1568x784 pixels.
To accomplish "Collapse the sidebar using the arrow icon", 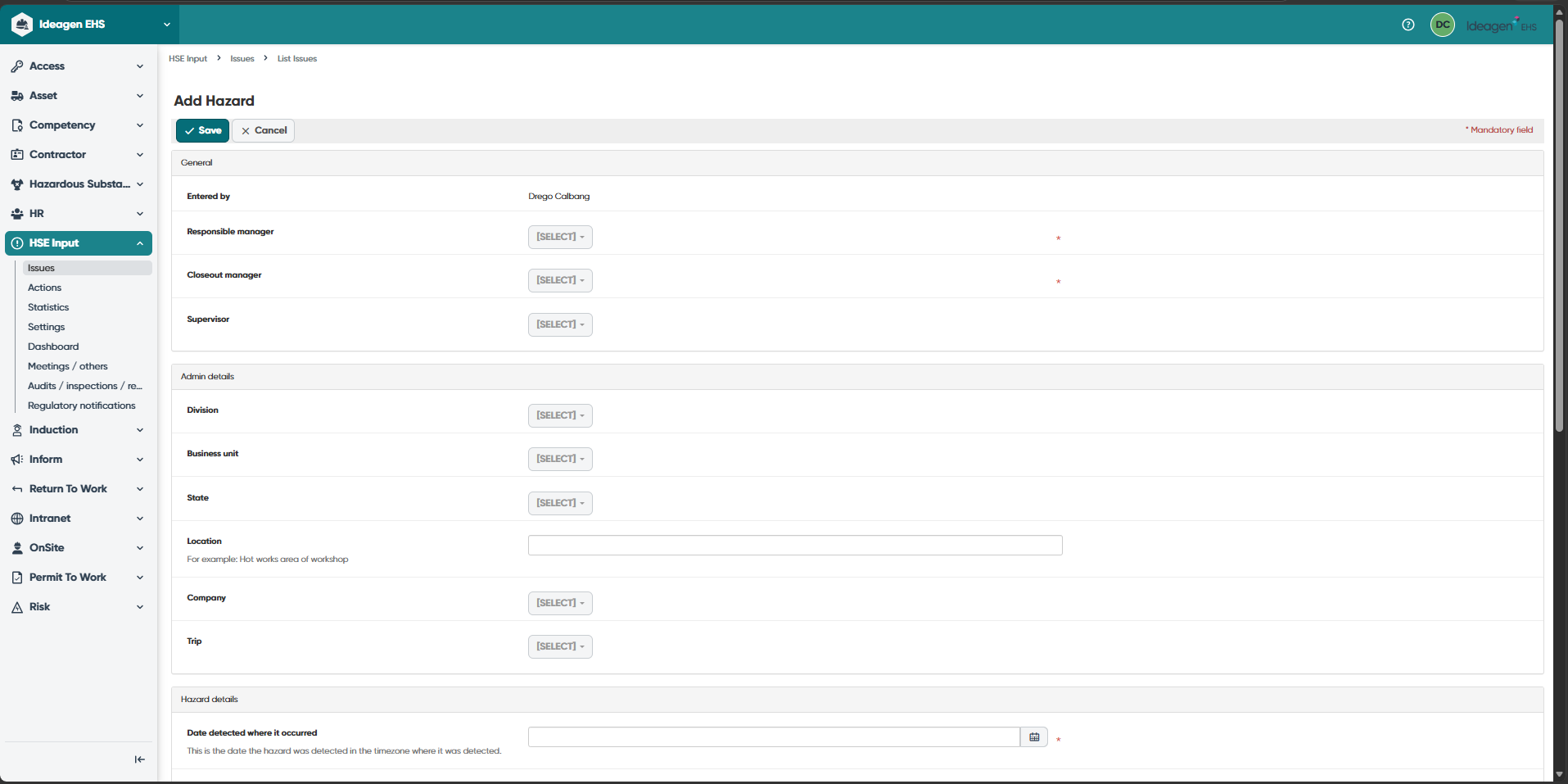I will click(140, 759).
